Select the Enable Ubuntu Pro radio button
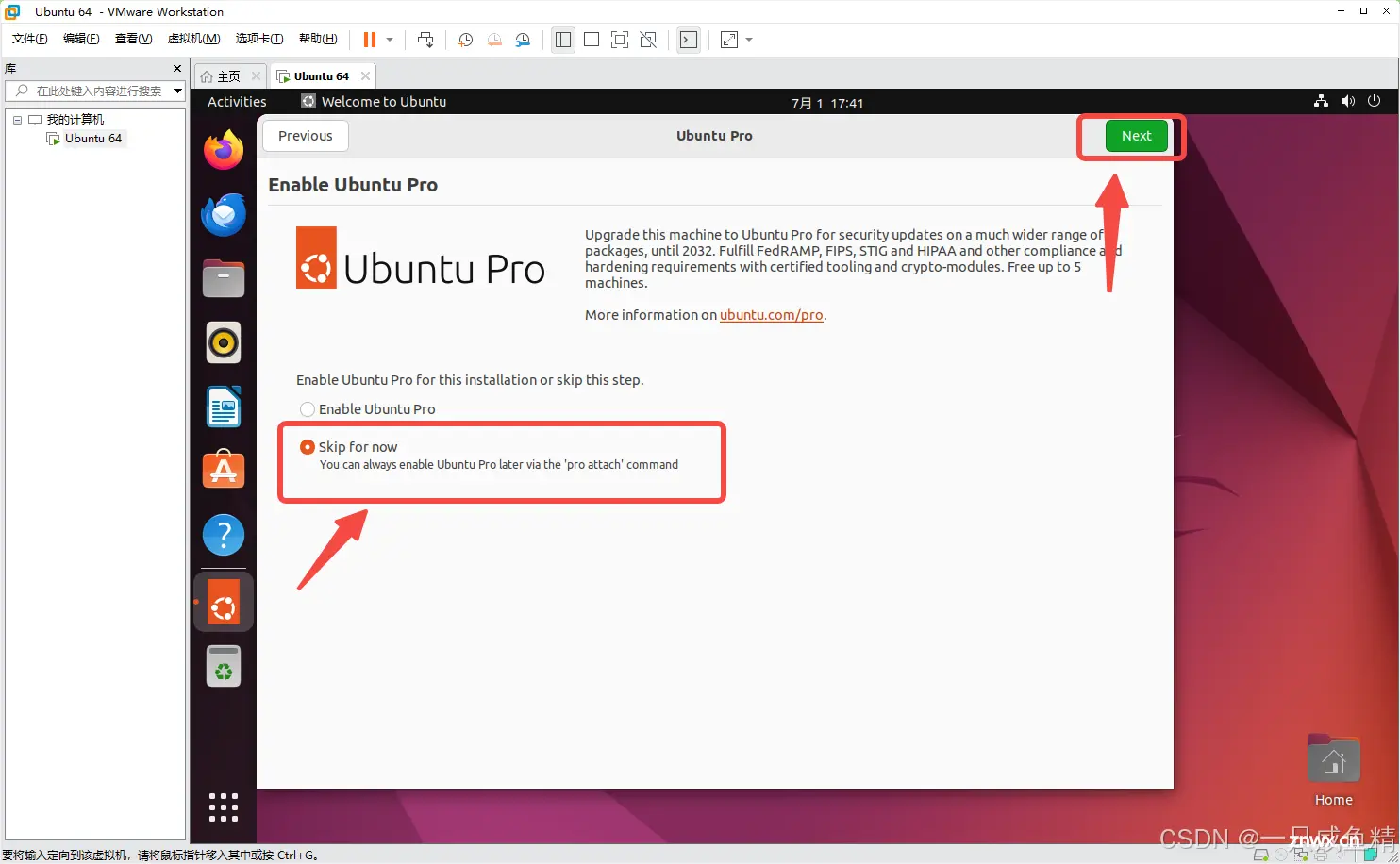1400x864 pixels. coord(308,409)
